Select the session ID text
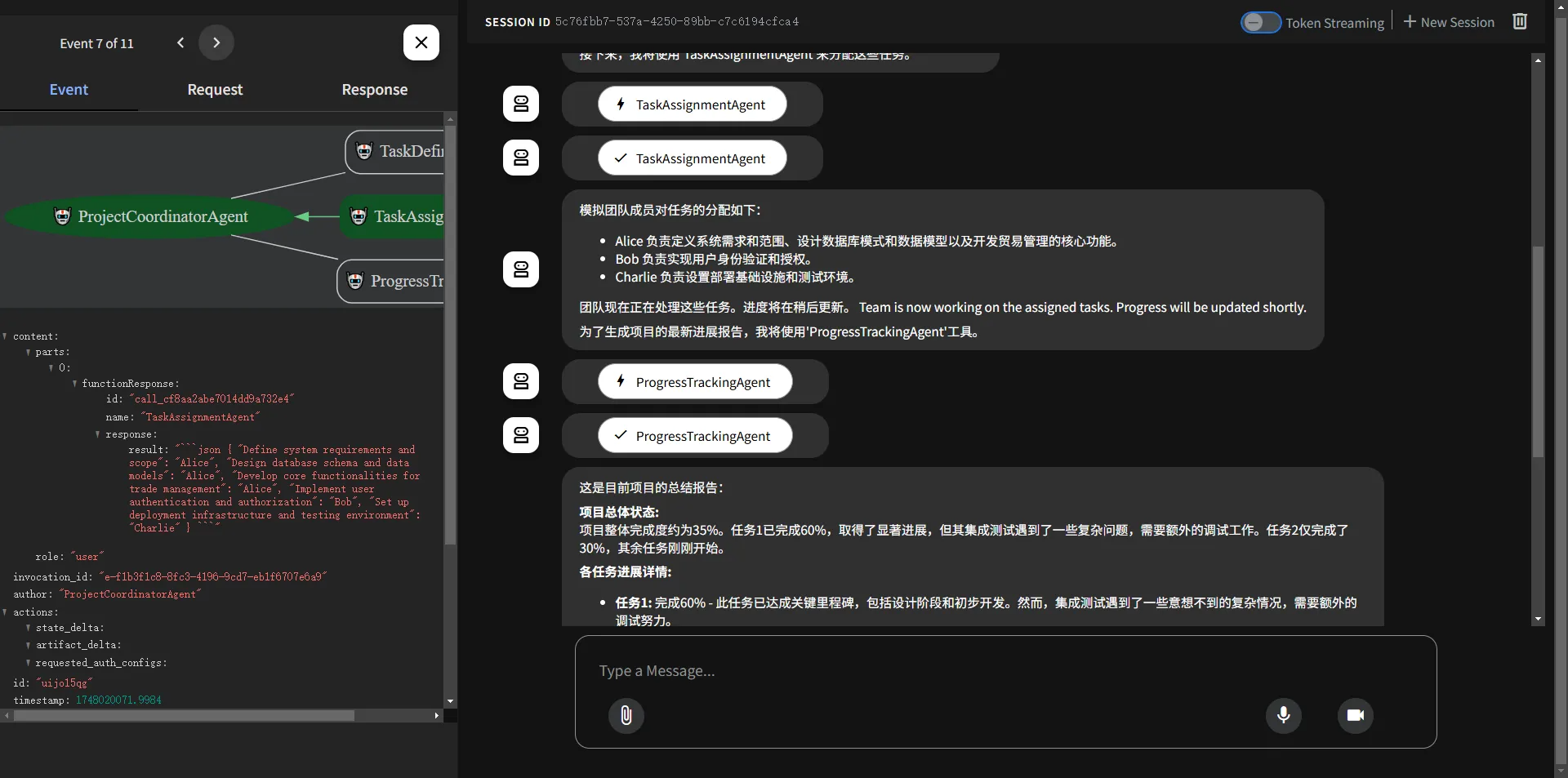The width and height of the screenshot is (1568, 778). coord(677,22)
